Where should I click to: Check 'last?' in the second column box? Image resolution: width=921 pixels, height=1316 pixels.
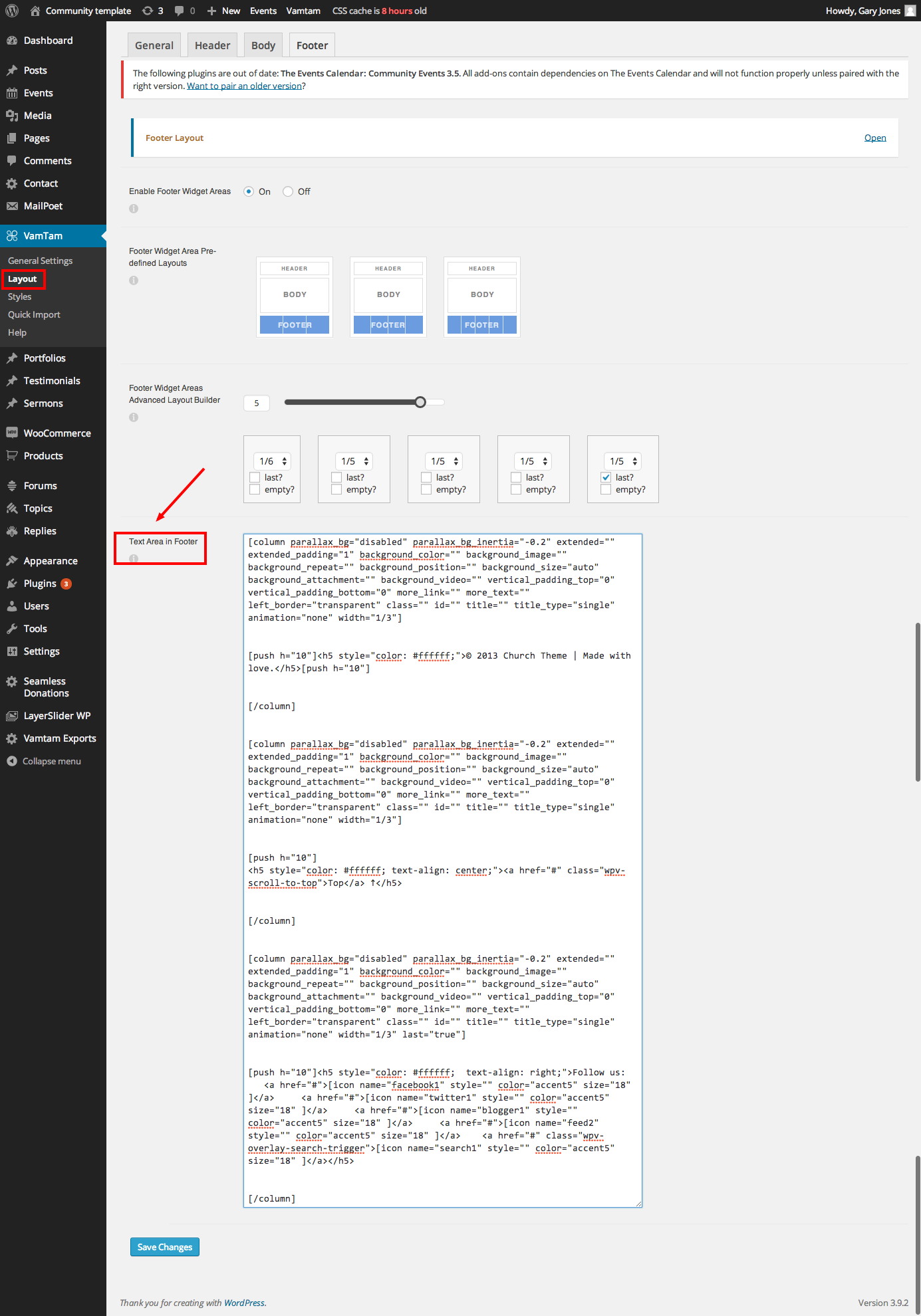pyautogui.click(x=336, y=477)
